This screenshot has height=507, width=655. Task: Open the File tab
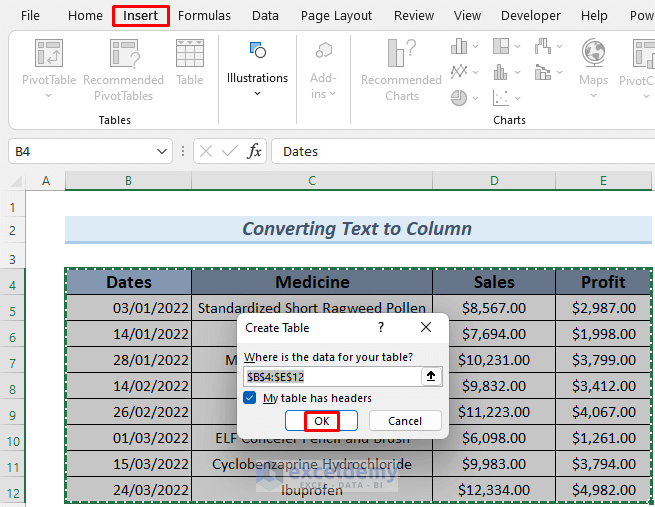click(30, 16)
